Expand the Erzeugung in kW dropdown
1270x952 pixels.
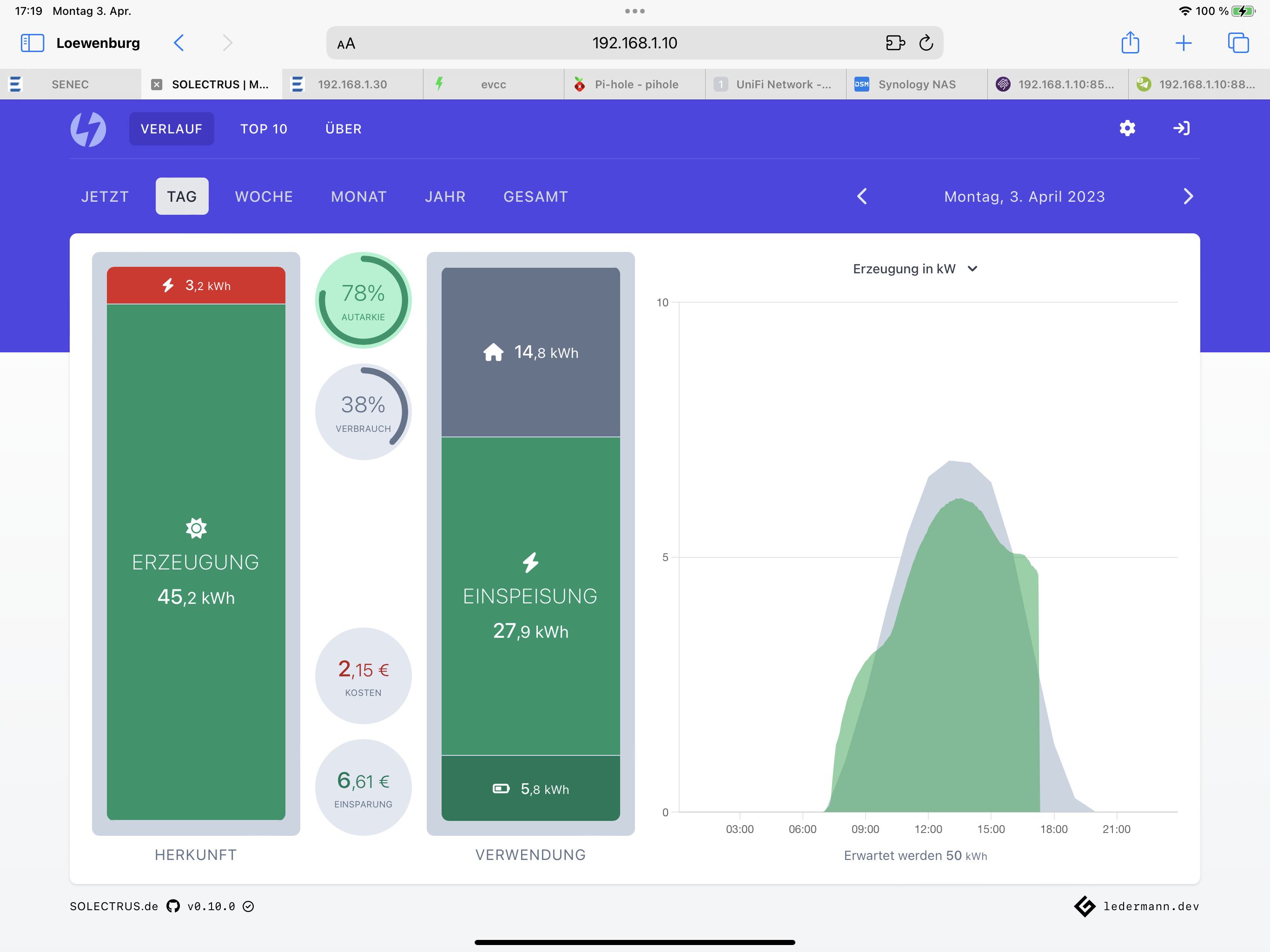[x=914, y=269]
